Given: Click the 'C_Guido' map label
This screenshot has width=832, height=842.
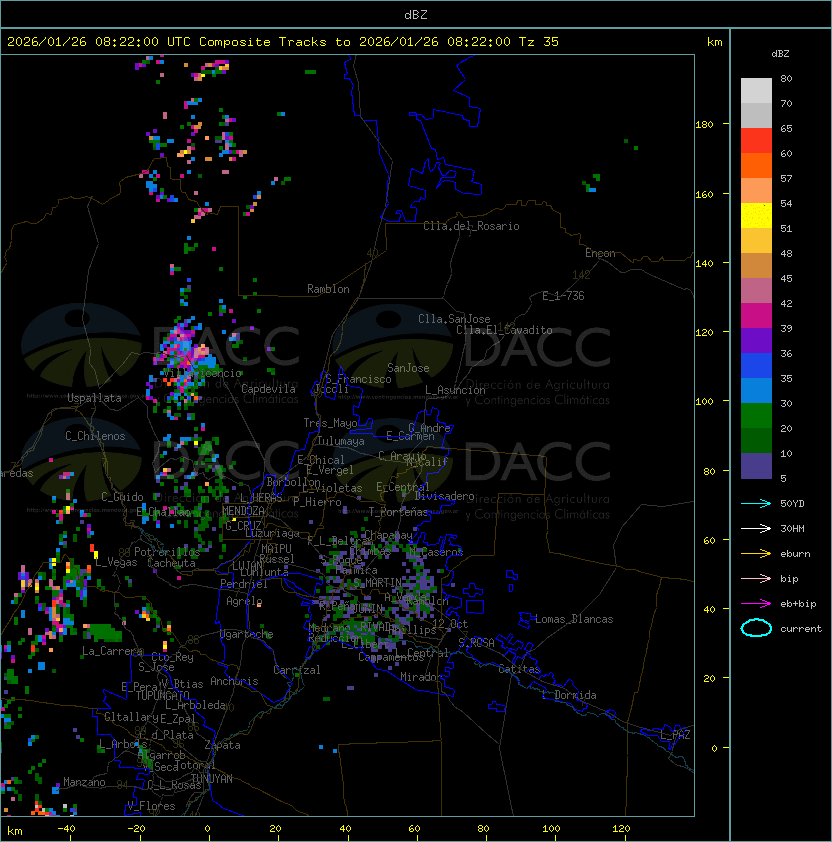Looking at the screenshot, I should 122,497.
